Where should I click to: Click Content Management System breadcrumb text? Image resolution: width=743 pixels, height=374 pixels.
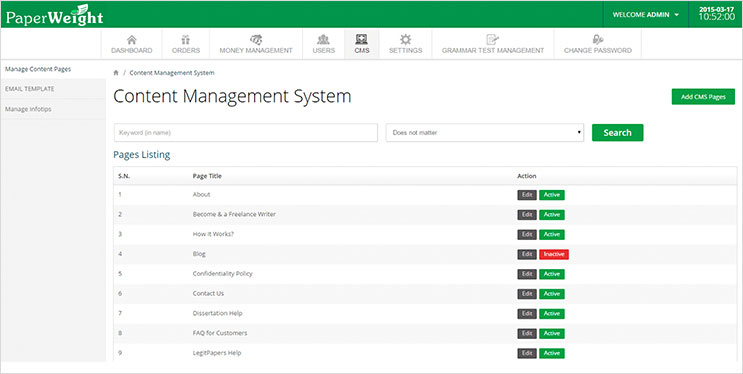coord(172,73)
